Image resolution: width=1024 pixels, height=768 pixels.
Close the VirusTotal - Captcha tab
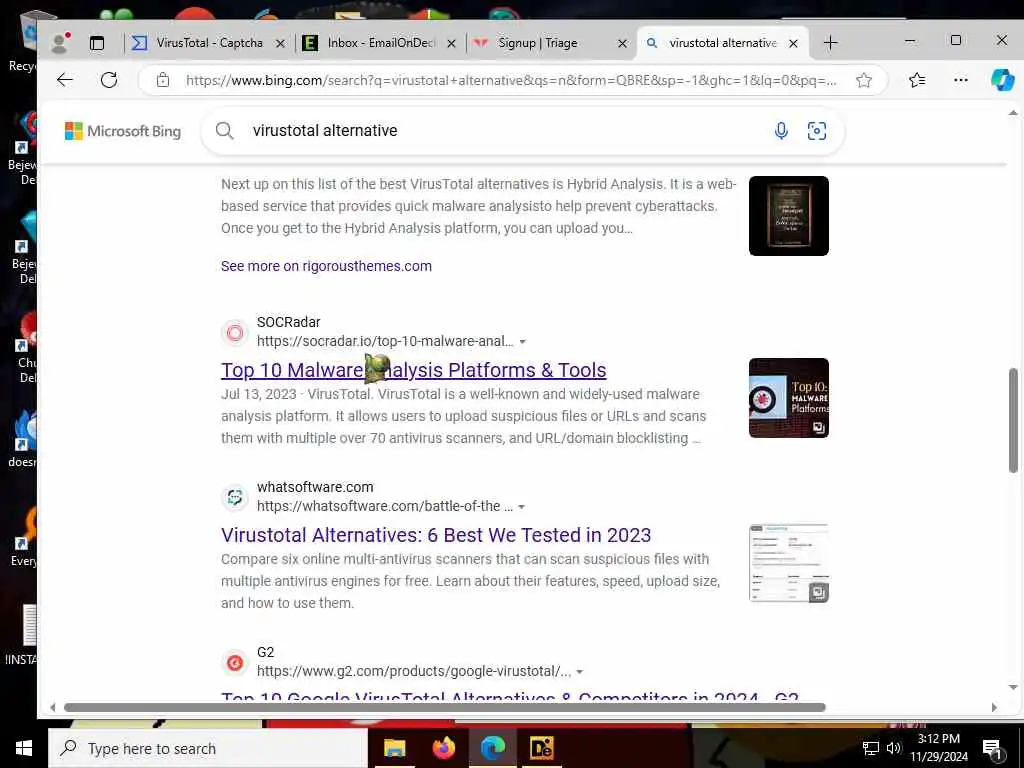click(x=280, y=44)
